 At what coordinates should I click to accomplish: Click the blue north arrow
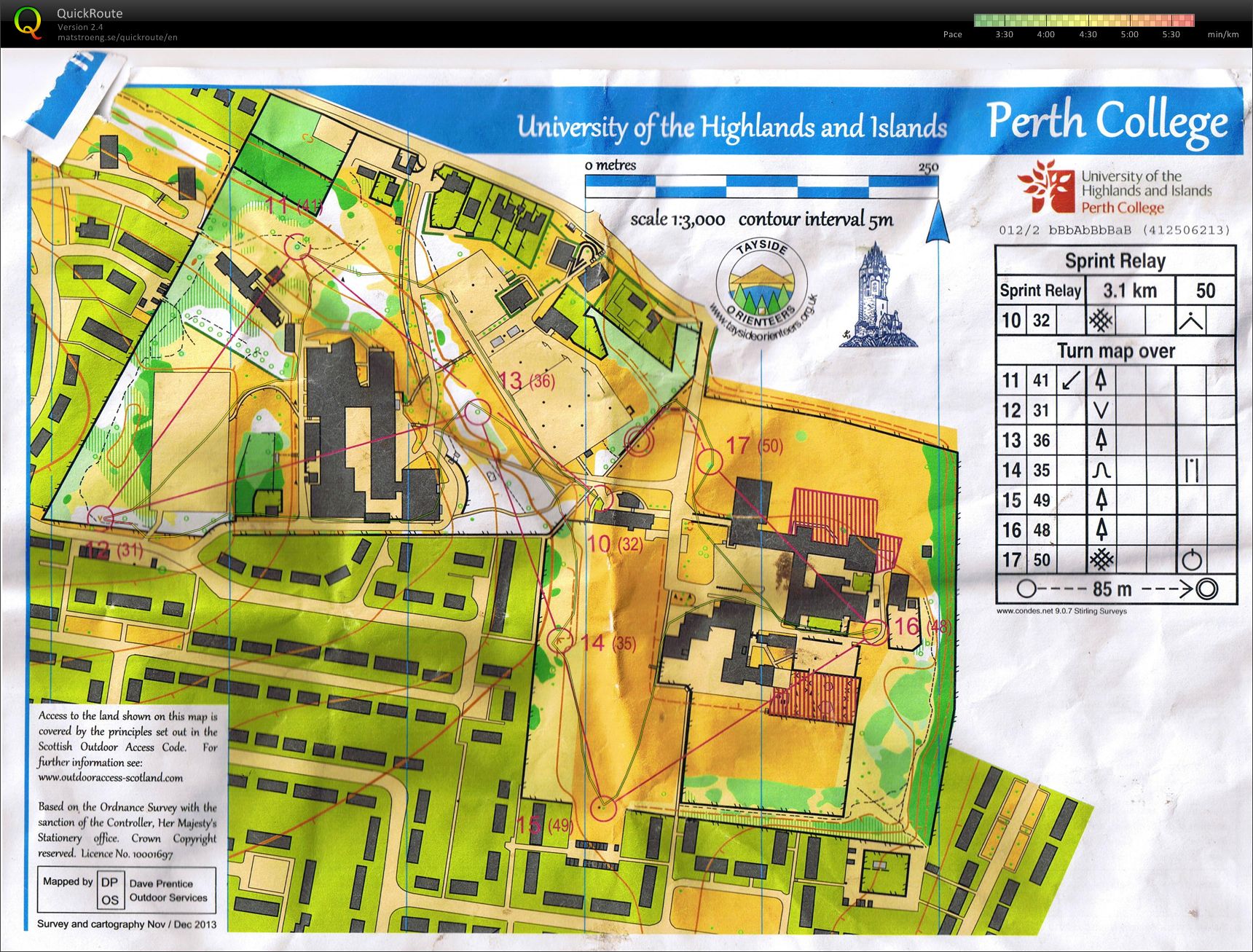[938, 222]
